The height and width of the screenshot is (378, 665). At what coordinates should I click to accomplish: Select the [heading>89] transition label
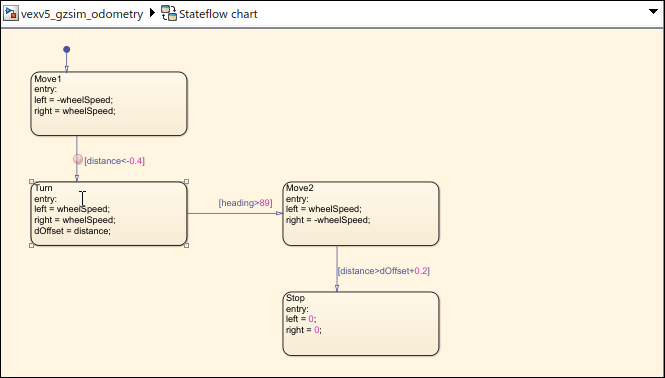coord(246,203)
